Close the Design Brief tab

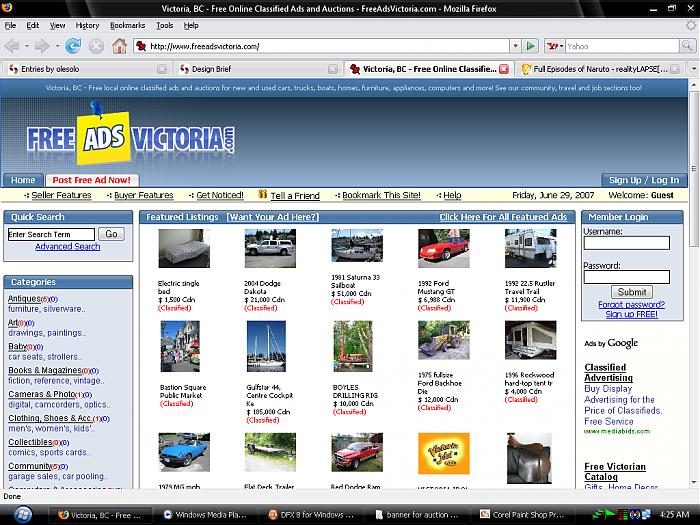pyautogui.click(x=333, y=69)
